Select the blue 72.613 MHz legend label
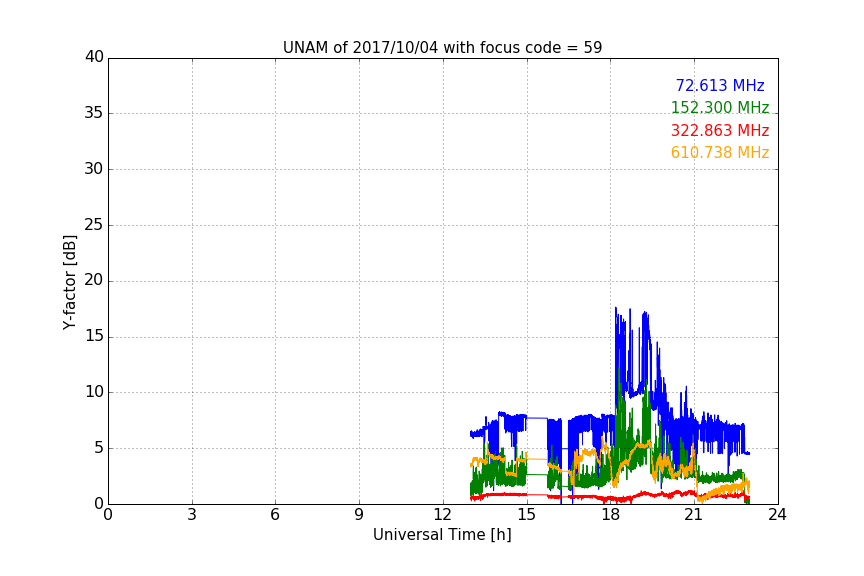This screenshot has width=864, height=576. 720,85
